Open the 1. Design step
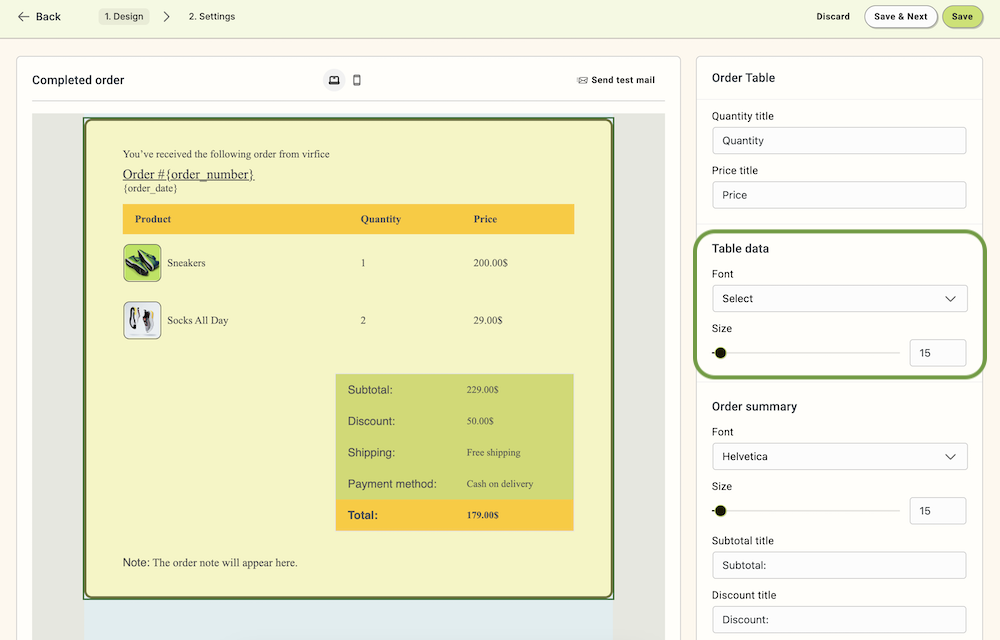 pos(124,17)
